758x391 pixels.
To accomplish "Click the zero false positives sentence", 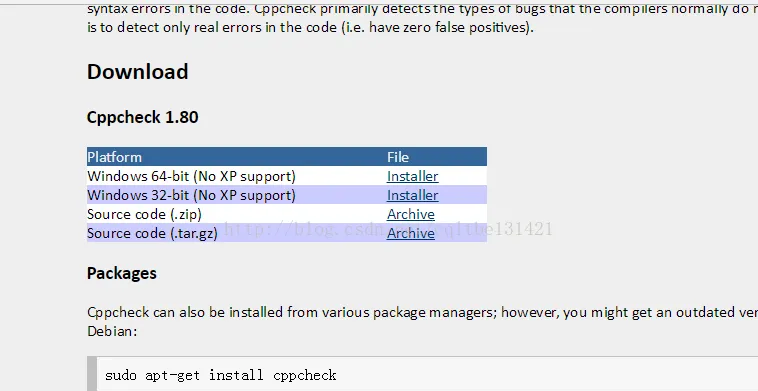I will point(310,27).
